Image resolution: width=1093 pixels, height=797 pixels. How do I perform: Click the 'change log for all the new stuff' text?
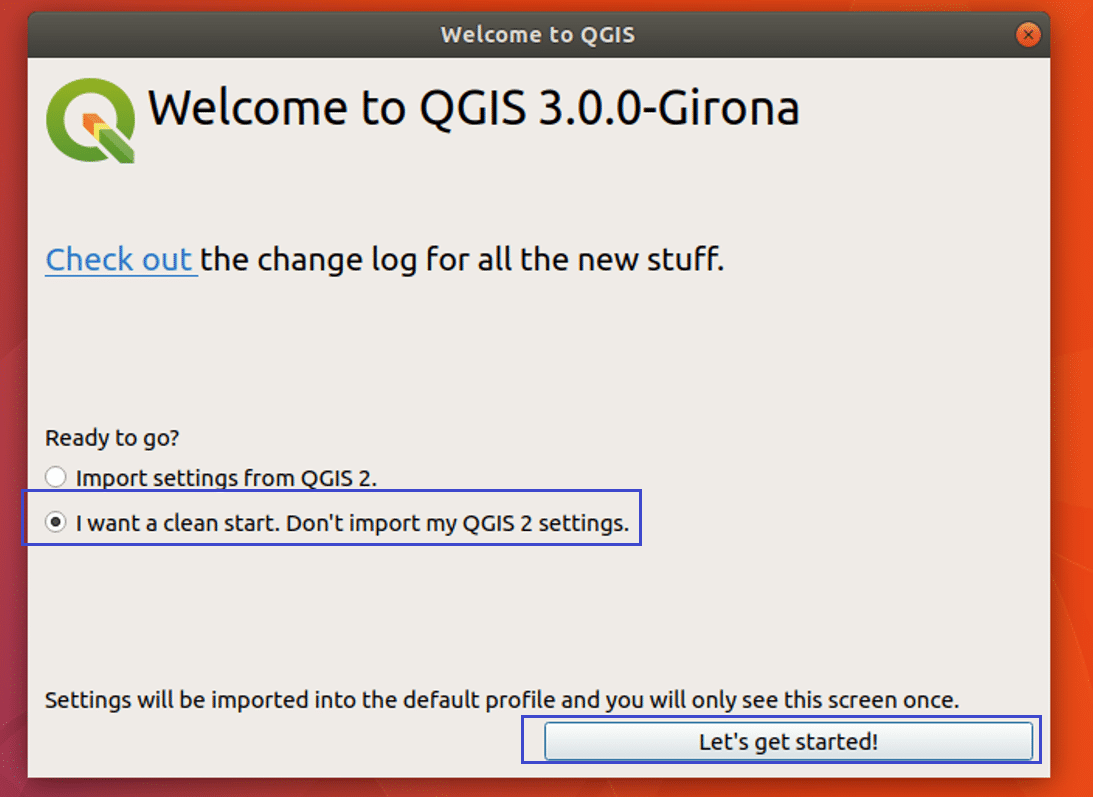point(463,260)
